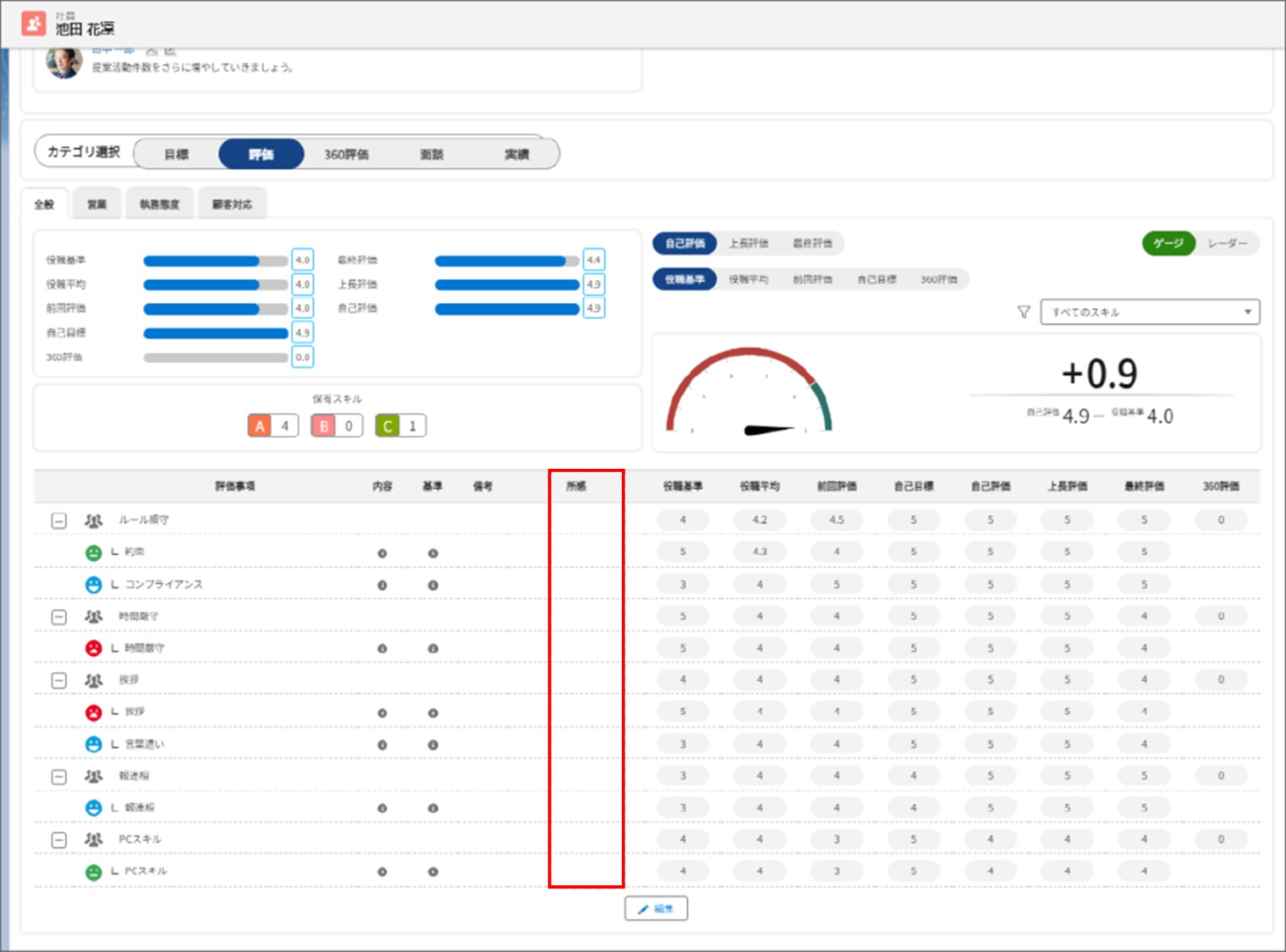Switch to the 360評価 category tab
This screenshot has height=952, width=1286.
(x=346, y=154)
